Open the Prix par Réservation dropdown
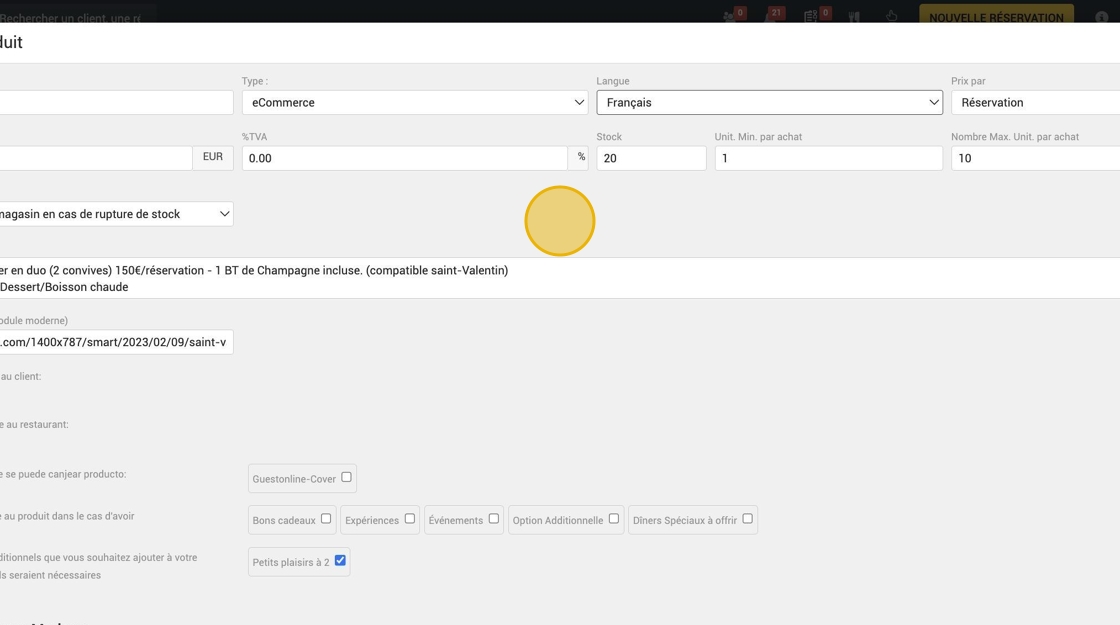The image size is (1120, 625). tap(1035, 102)
